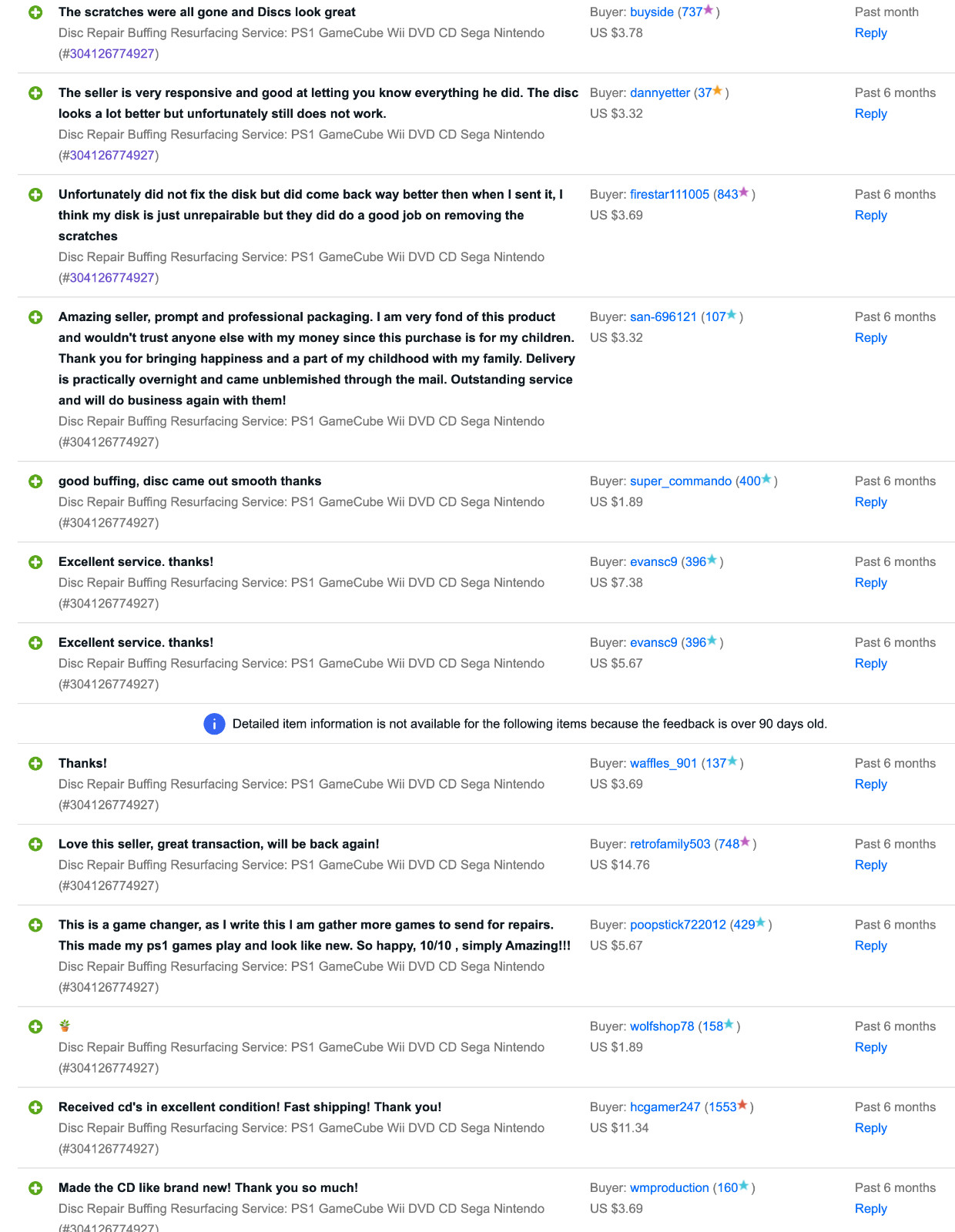
Task: Click the positive icon by 'Amazing seller' feedback
Action: point(35,317)
